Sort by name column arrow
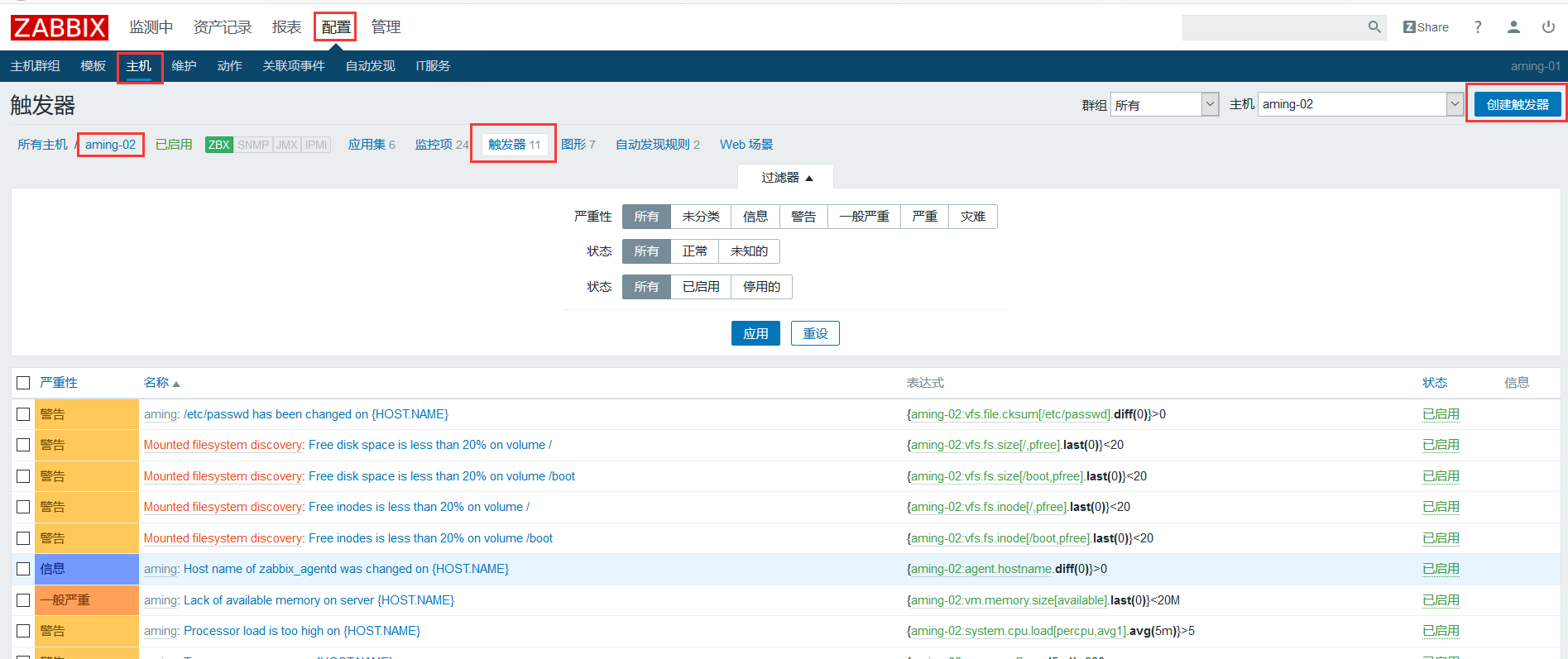This screenshot has height=659, width=1568. [x=176, y=384]
